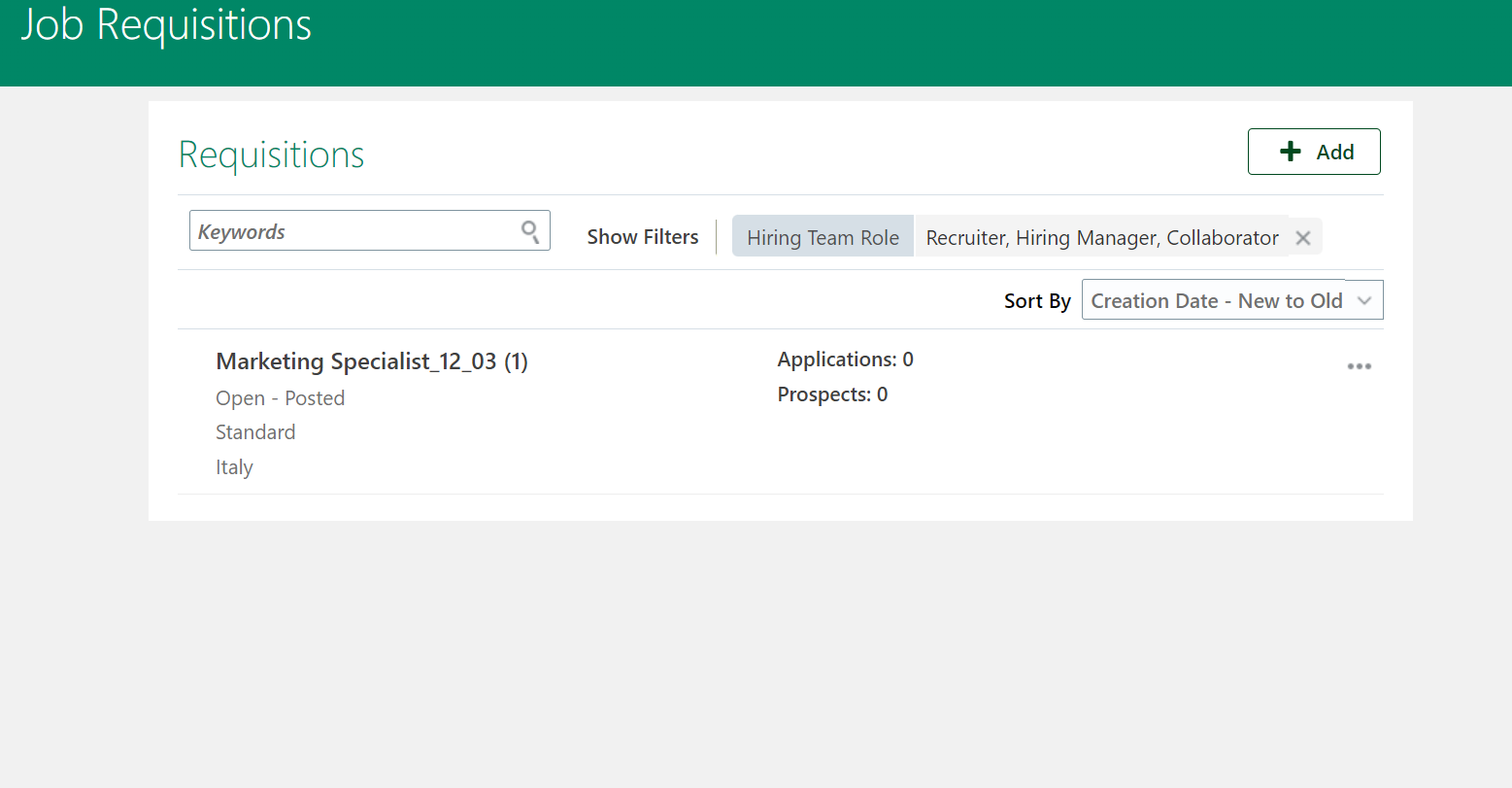1512x788 pixels.
Task: Open the ellipsis actions menu for Marketing Specialist
Action: click(1360, 366)
